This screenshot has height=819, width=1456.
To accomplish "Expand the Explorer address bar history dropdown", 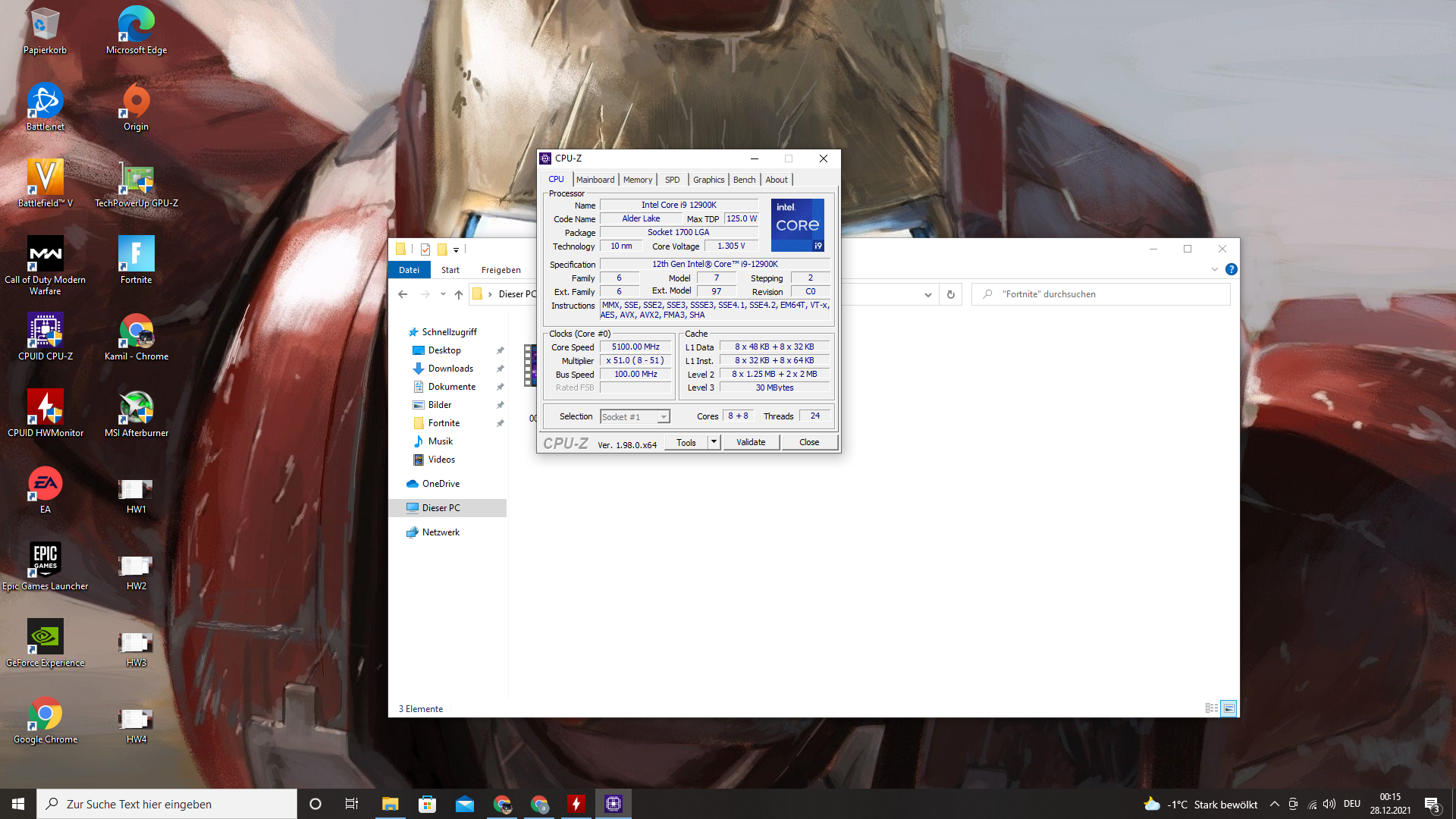I will (927, 294).
